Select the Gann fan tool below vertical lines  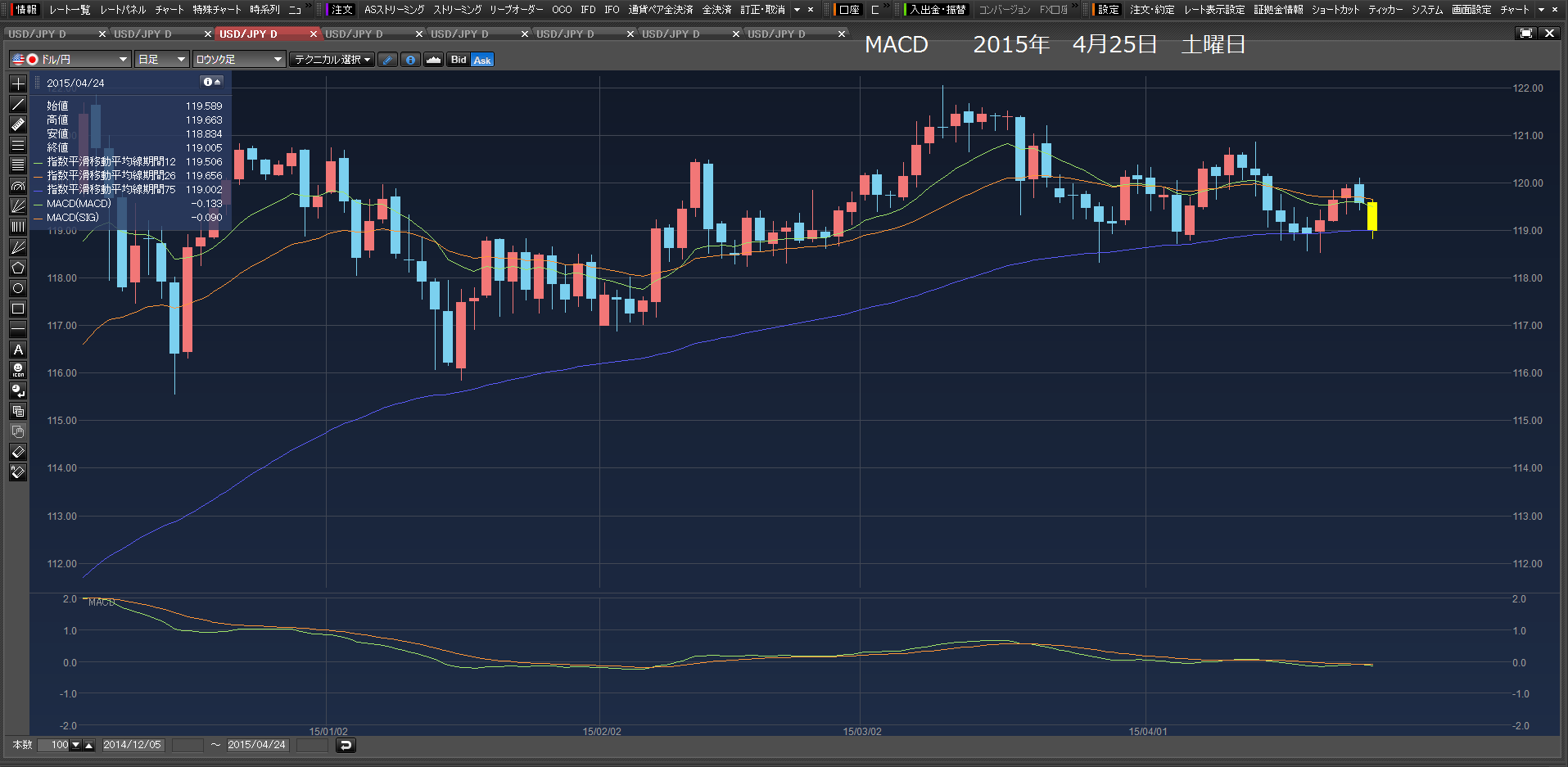pyautogui.click(x=18, y=247)
